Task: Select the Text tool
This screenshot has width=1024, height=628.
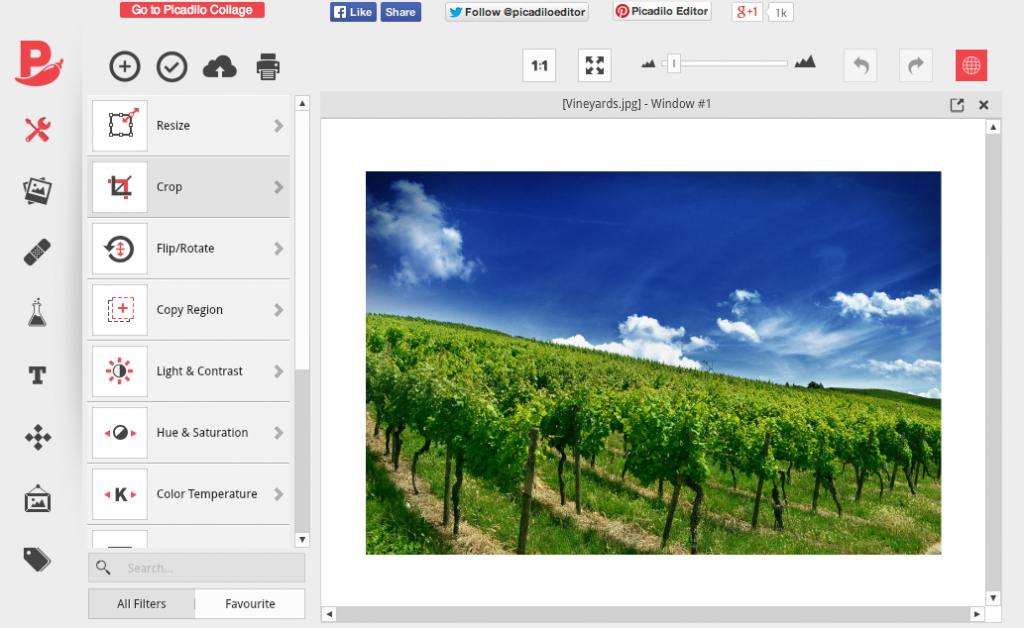Action: (37, 374)
